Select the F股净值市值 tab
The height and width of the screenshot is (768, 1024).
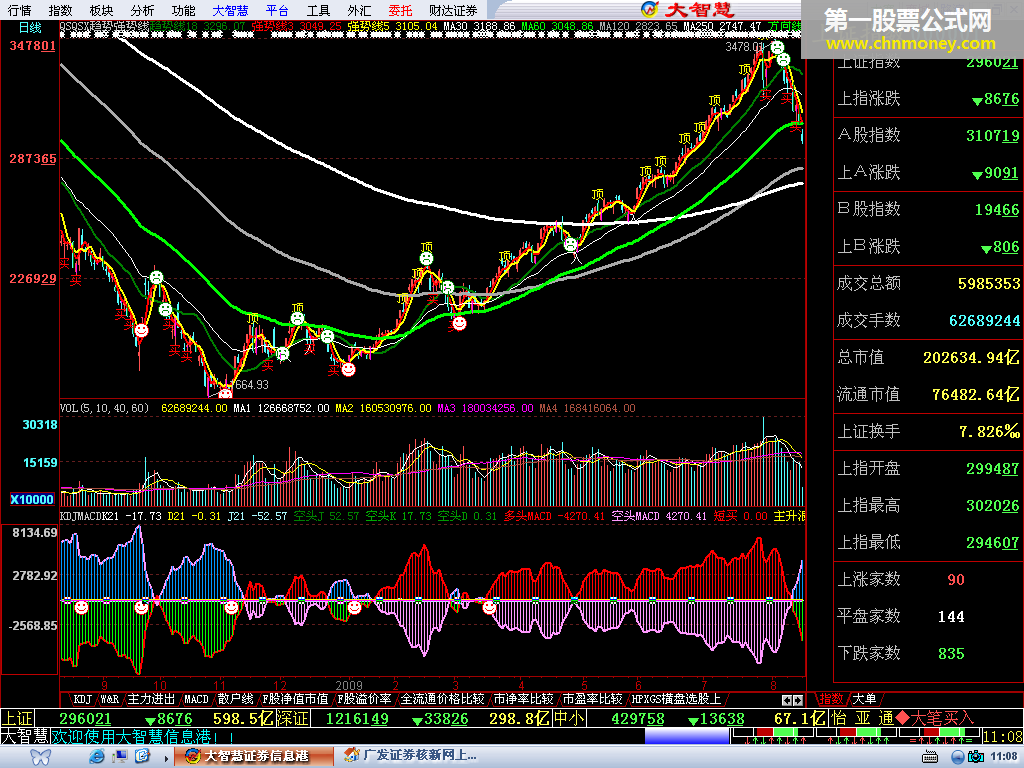295,699
